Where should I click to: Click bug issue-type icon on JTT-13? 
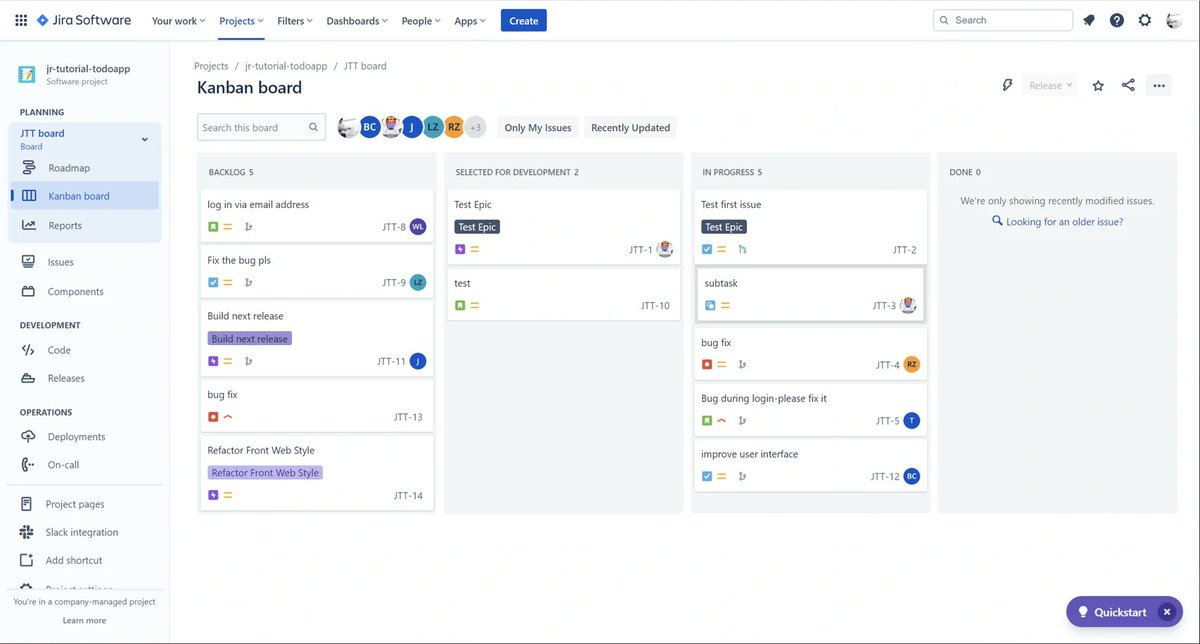click(x=213, y=417)
